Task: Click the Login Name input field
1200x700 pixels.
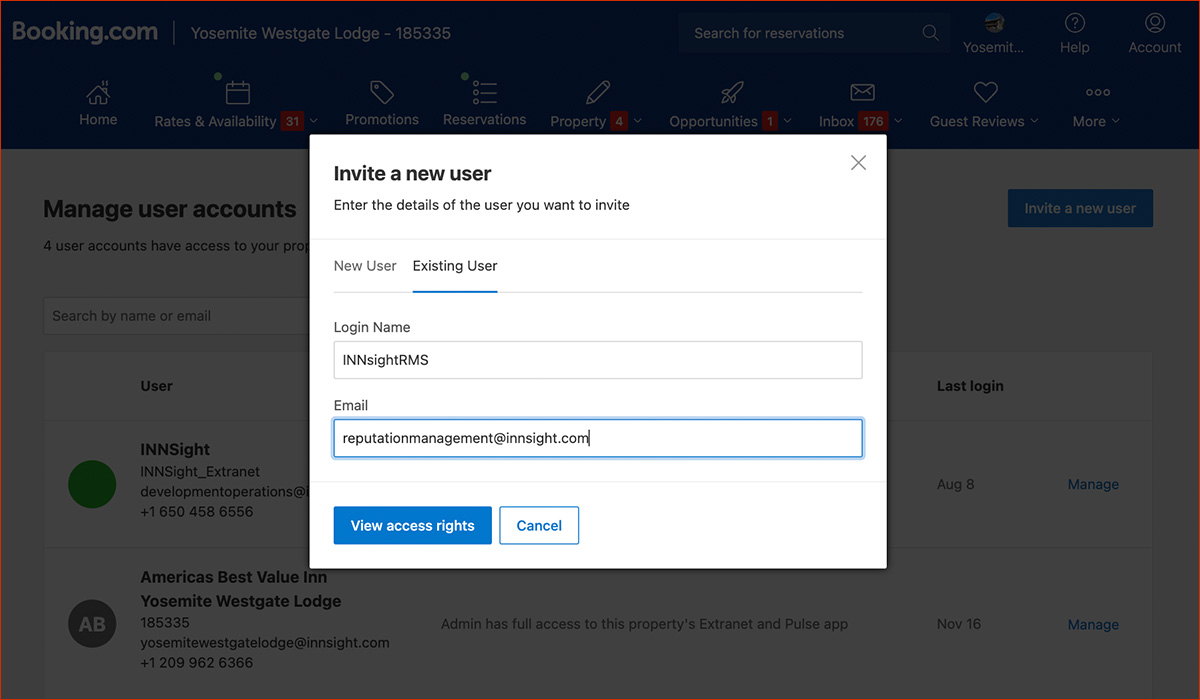Action: point(598,360)
